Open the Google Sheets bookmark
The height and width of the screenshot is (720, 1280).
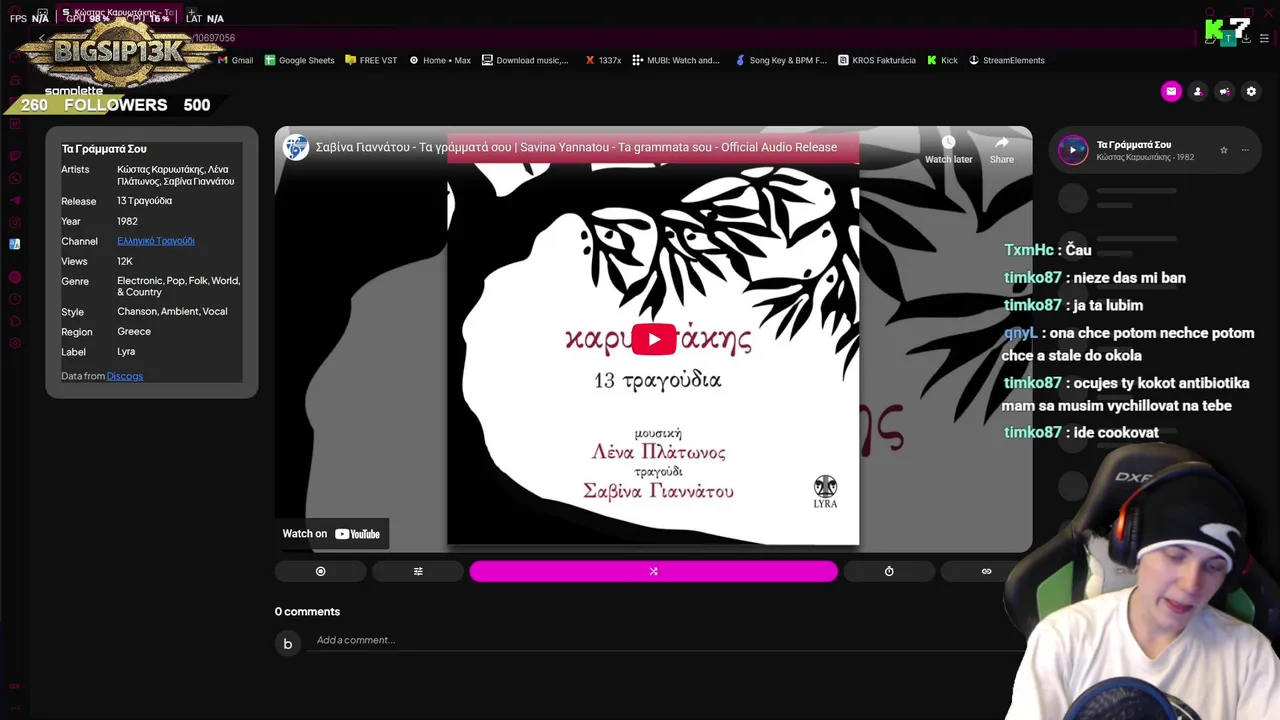point(299,60)
